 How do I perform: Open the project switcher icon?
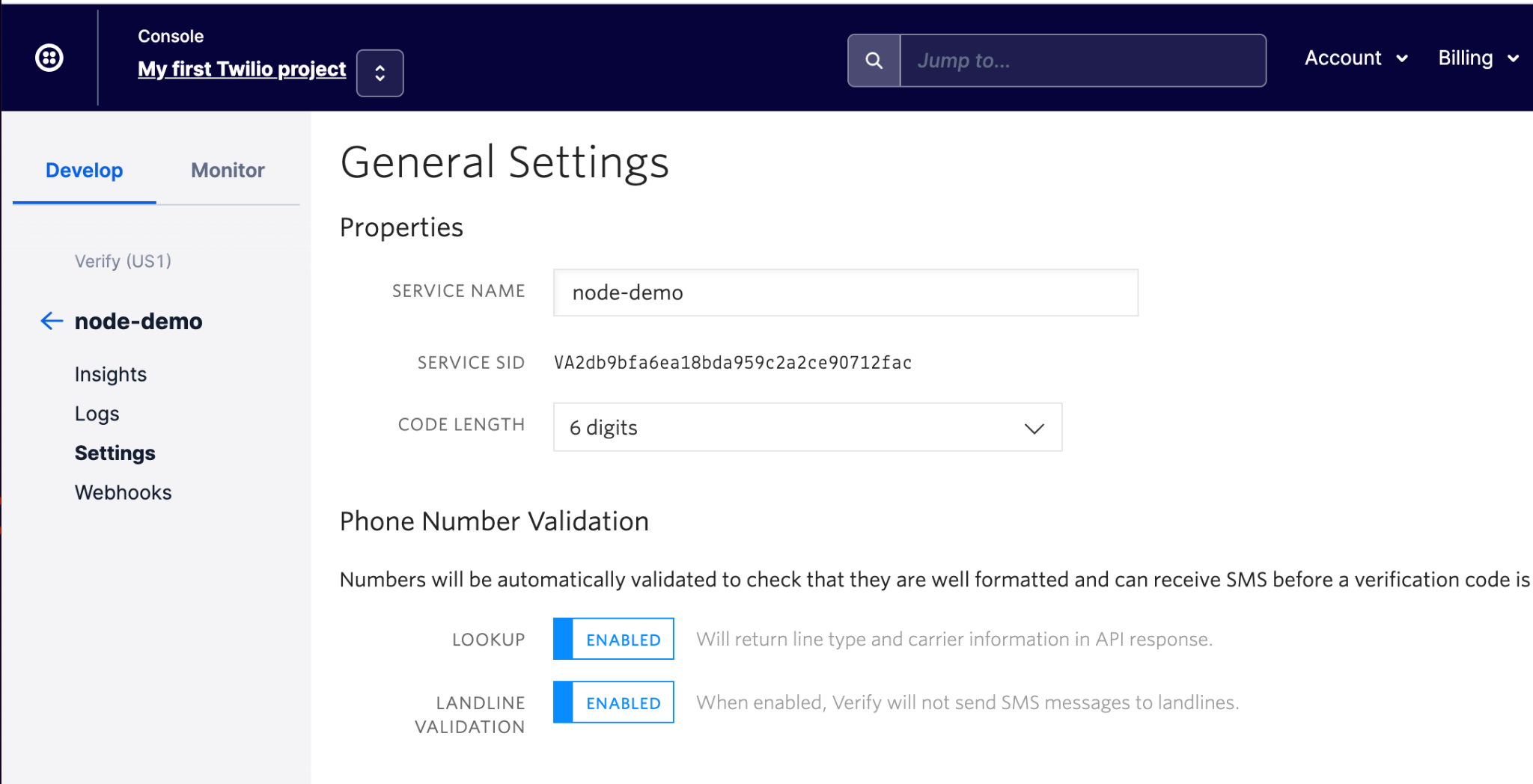[380, 73]
